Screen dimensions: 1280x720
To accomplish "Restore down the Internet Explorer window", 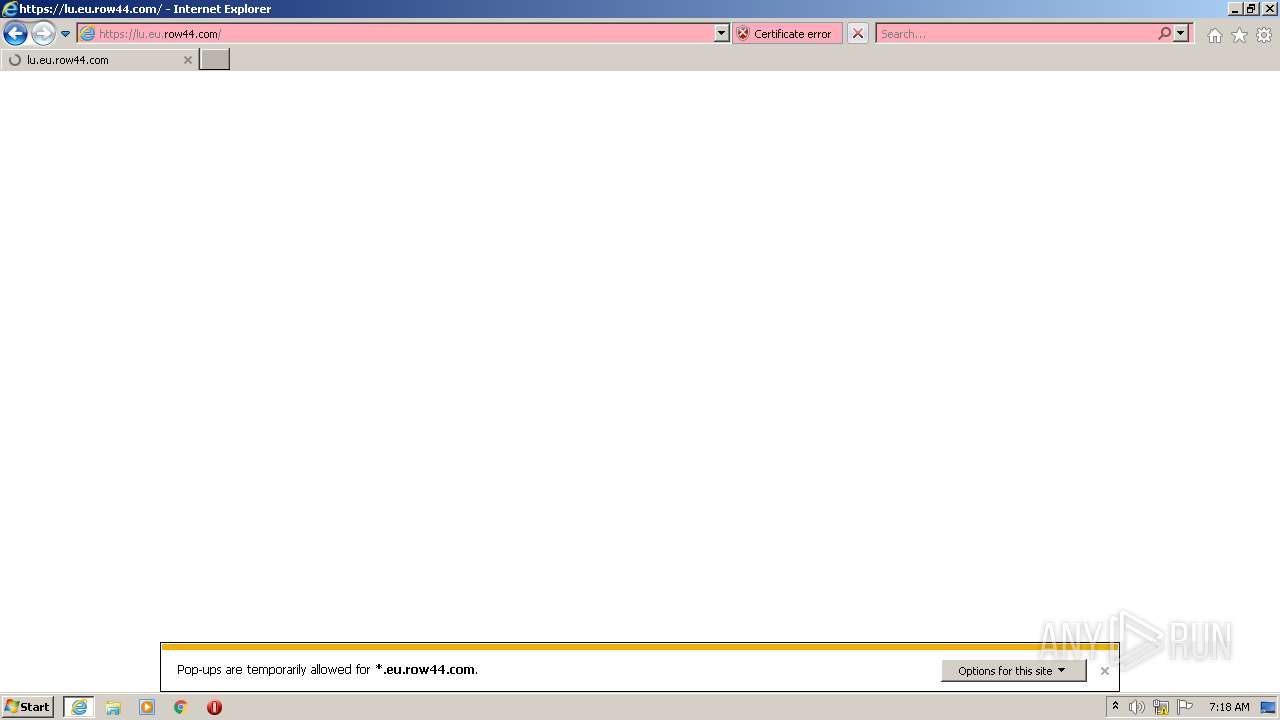I will tap(1251, 9).
